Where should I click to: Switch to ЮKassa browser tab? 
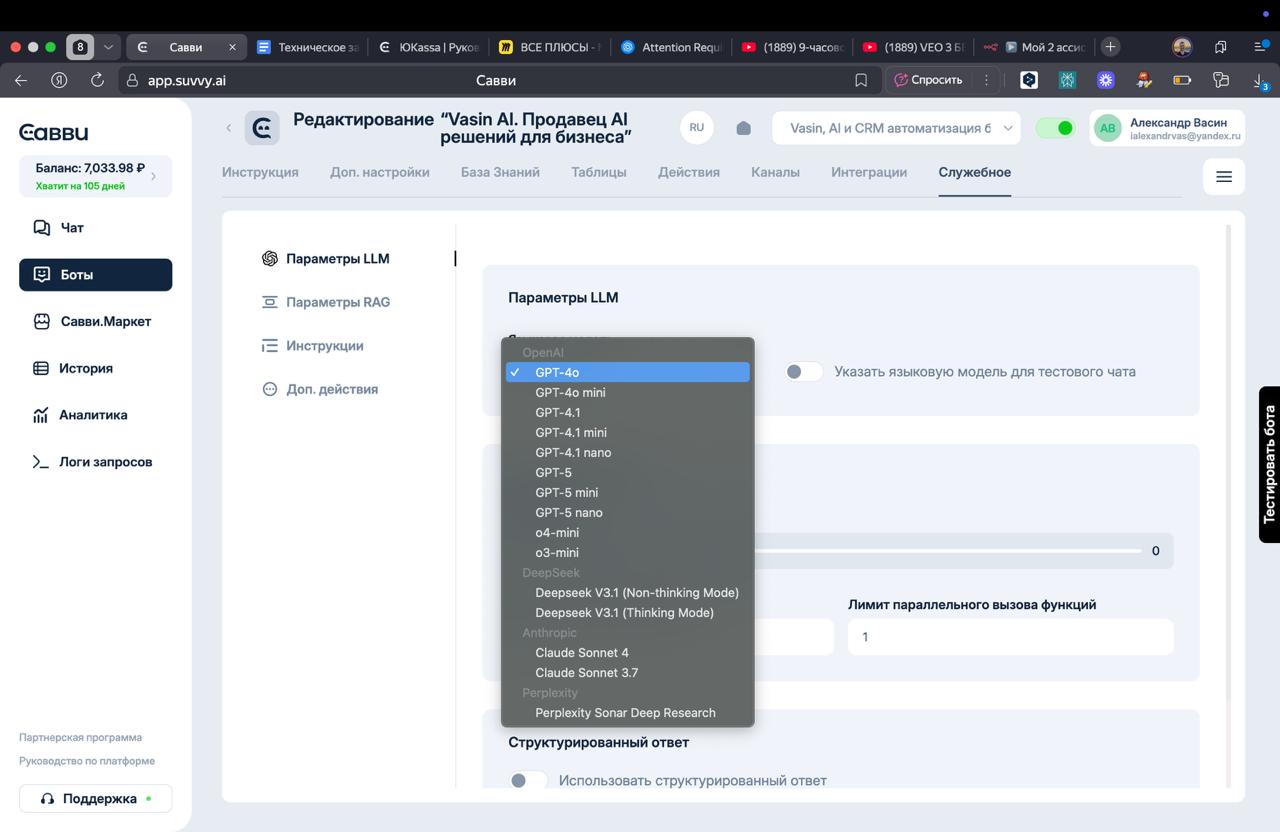429,47
